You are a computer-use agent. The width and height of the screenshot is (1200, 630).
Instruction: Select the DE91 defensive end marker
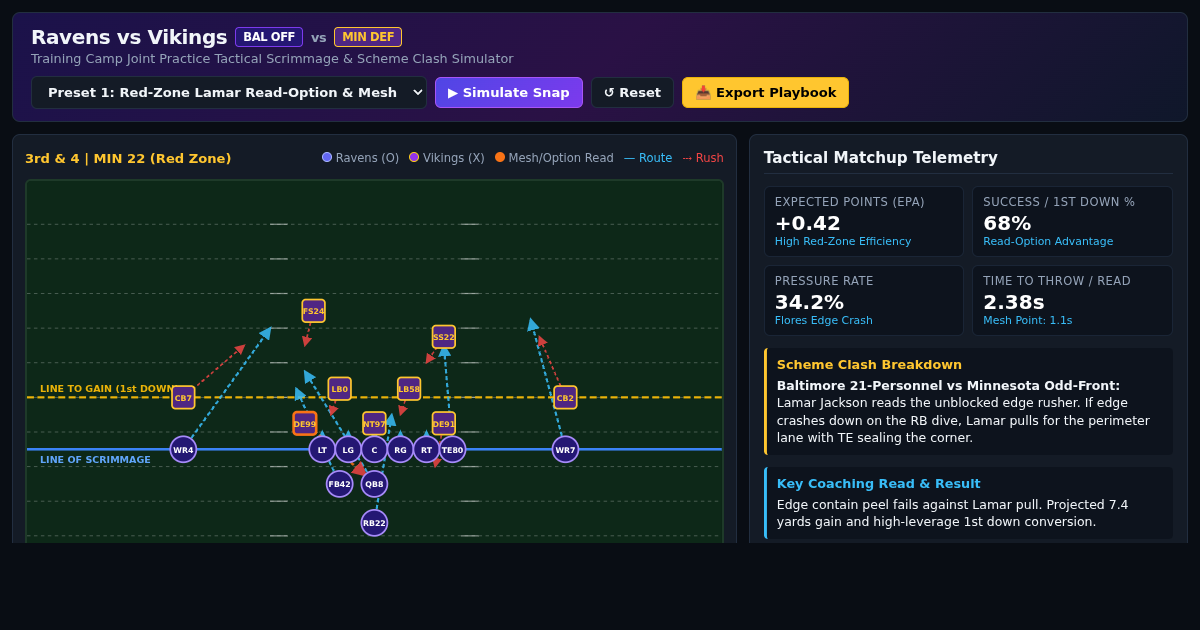click(x=443, y=424)
